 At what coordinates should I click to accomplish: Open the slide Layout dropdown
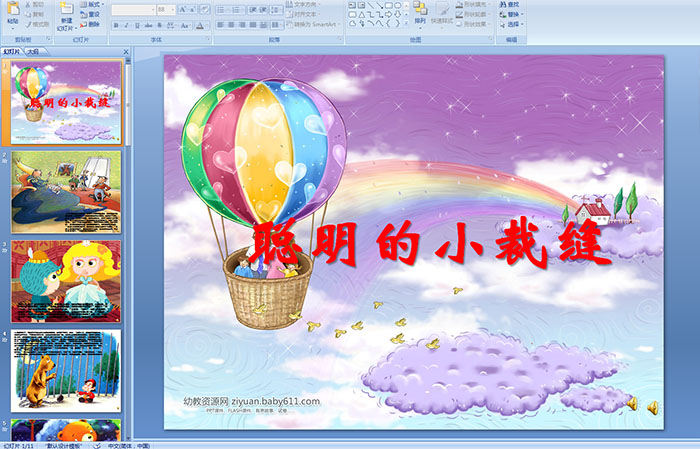click(x=92, y=5)
